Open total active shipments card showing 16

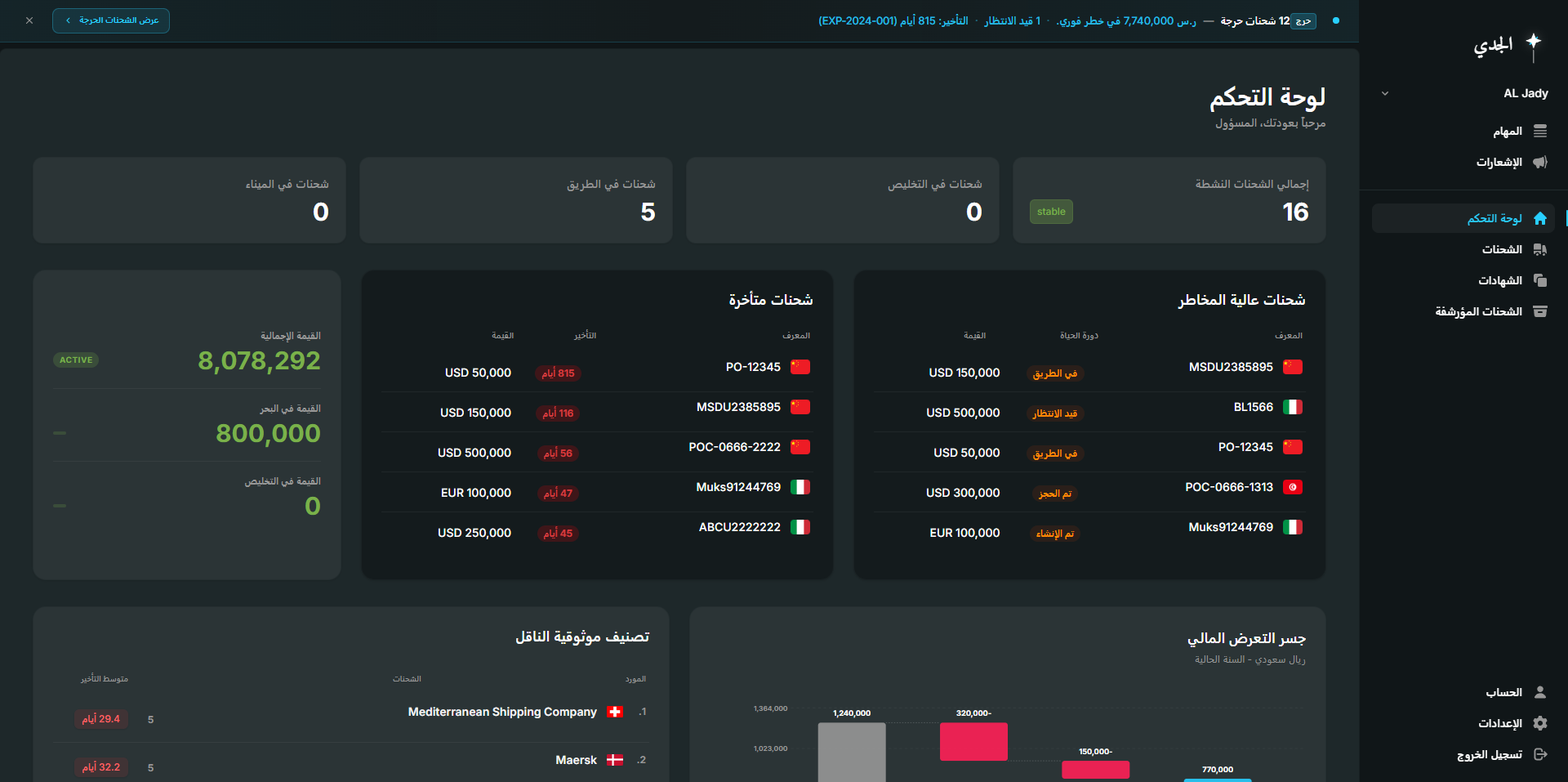point(1169,200)
